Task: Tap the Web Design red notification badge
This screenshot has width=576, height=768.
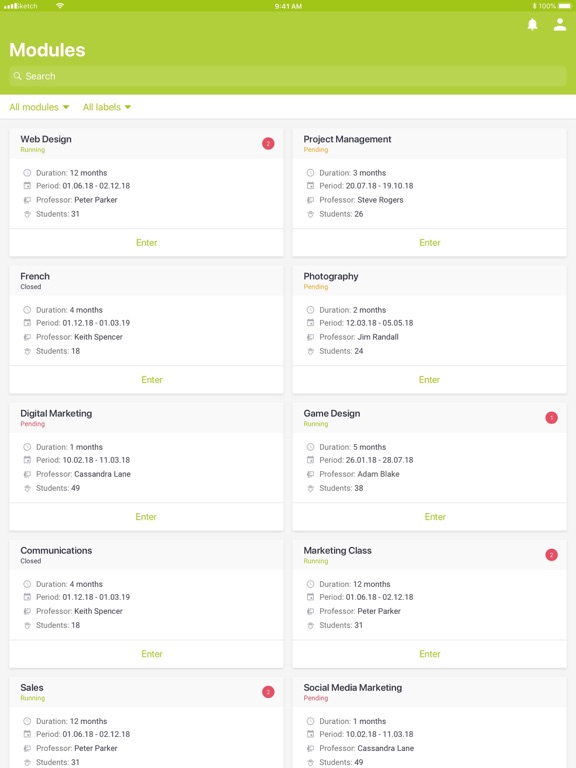Action: 268,144
